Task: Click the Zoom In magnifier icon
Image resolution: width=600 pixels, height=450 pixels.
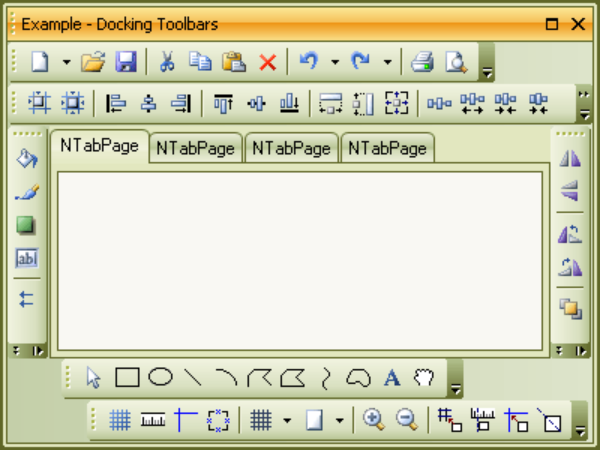Action: pyautogui.click(x=374, y=420)
